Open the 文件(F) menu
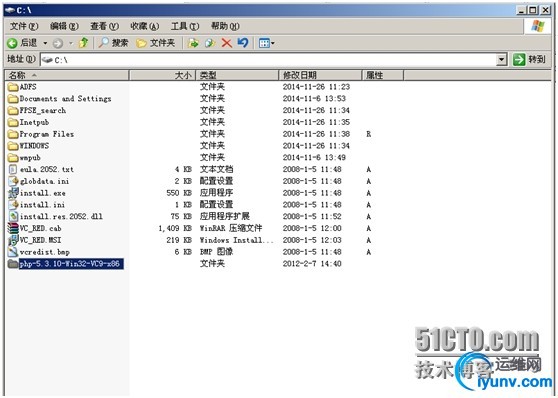558x398 pixels. [24, 26]
